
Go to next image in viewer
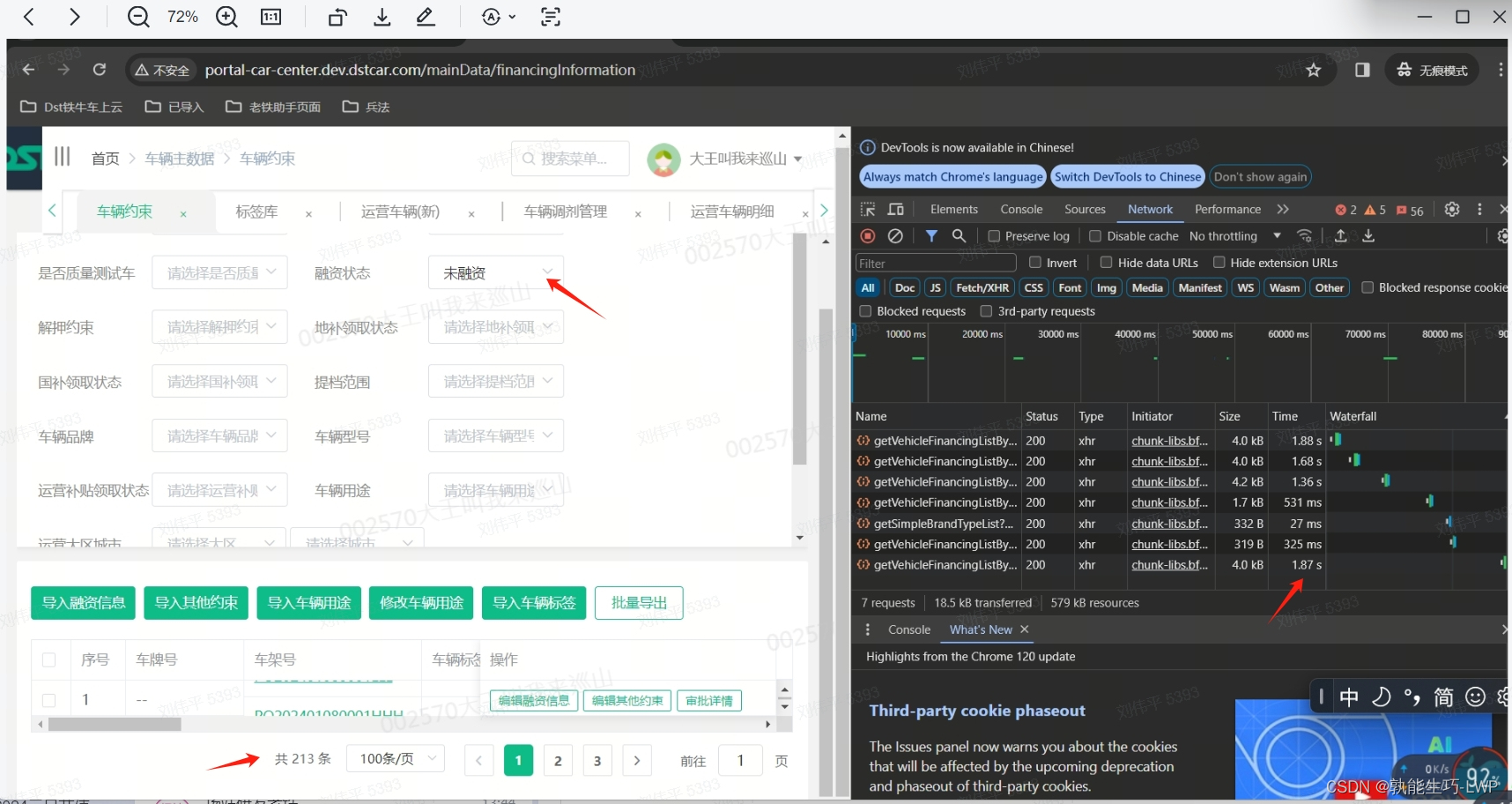pos(74,17)
